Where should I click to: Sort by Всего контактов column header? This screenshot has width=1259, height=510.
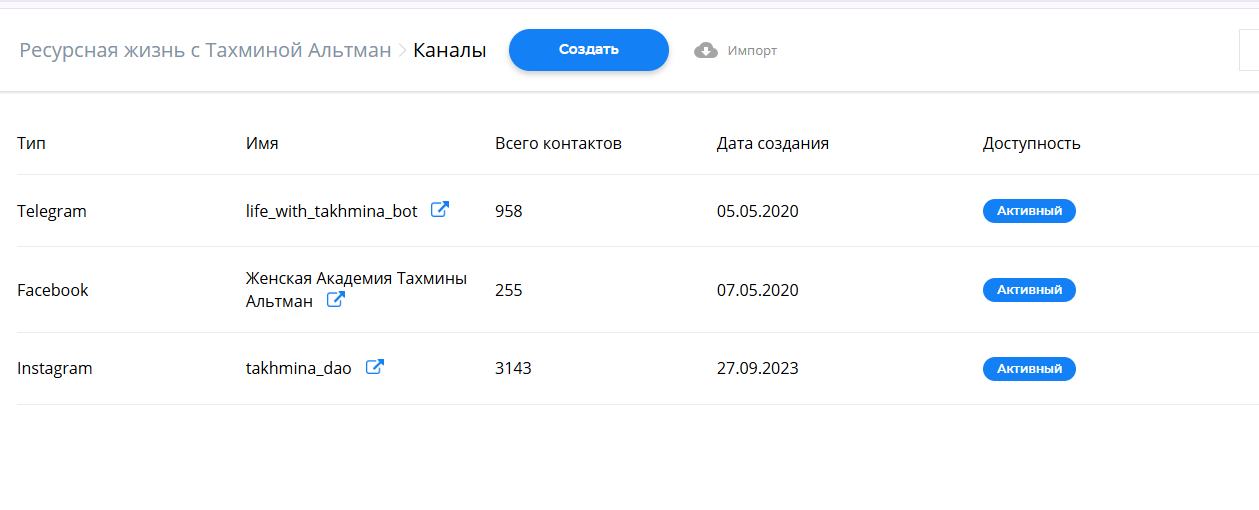click(558, 143)
